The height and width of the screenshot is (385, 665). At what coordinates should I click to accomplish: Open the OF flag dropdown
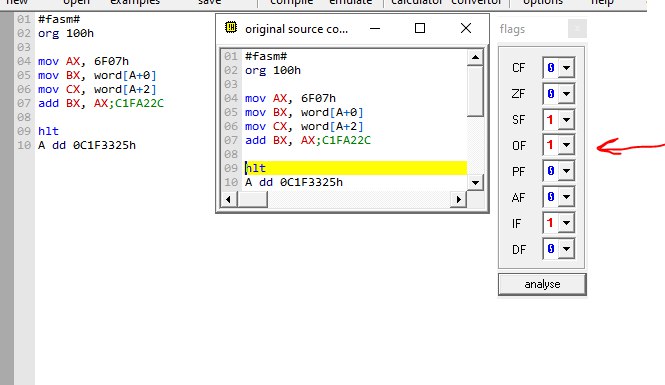point(567,145)
